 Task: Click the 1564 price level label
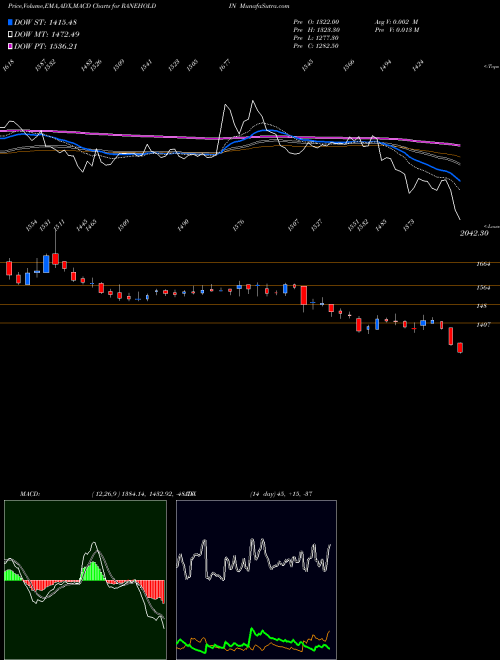click(483, 288)
